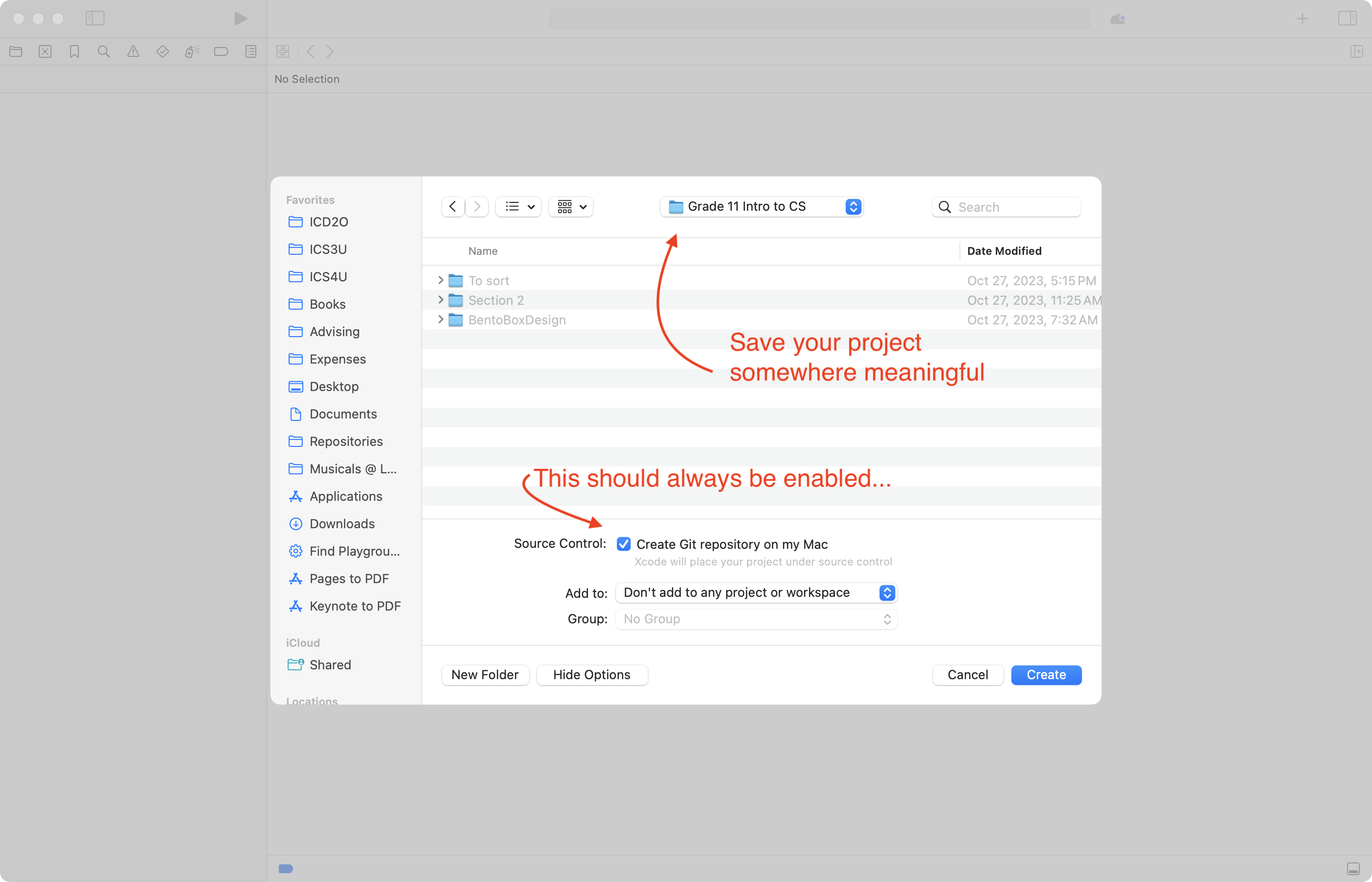Open the Find navigator magnifier icon
The image size is (1372, 882).
click(x=104, y=51)
